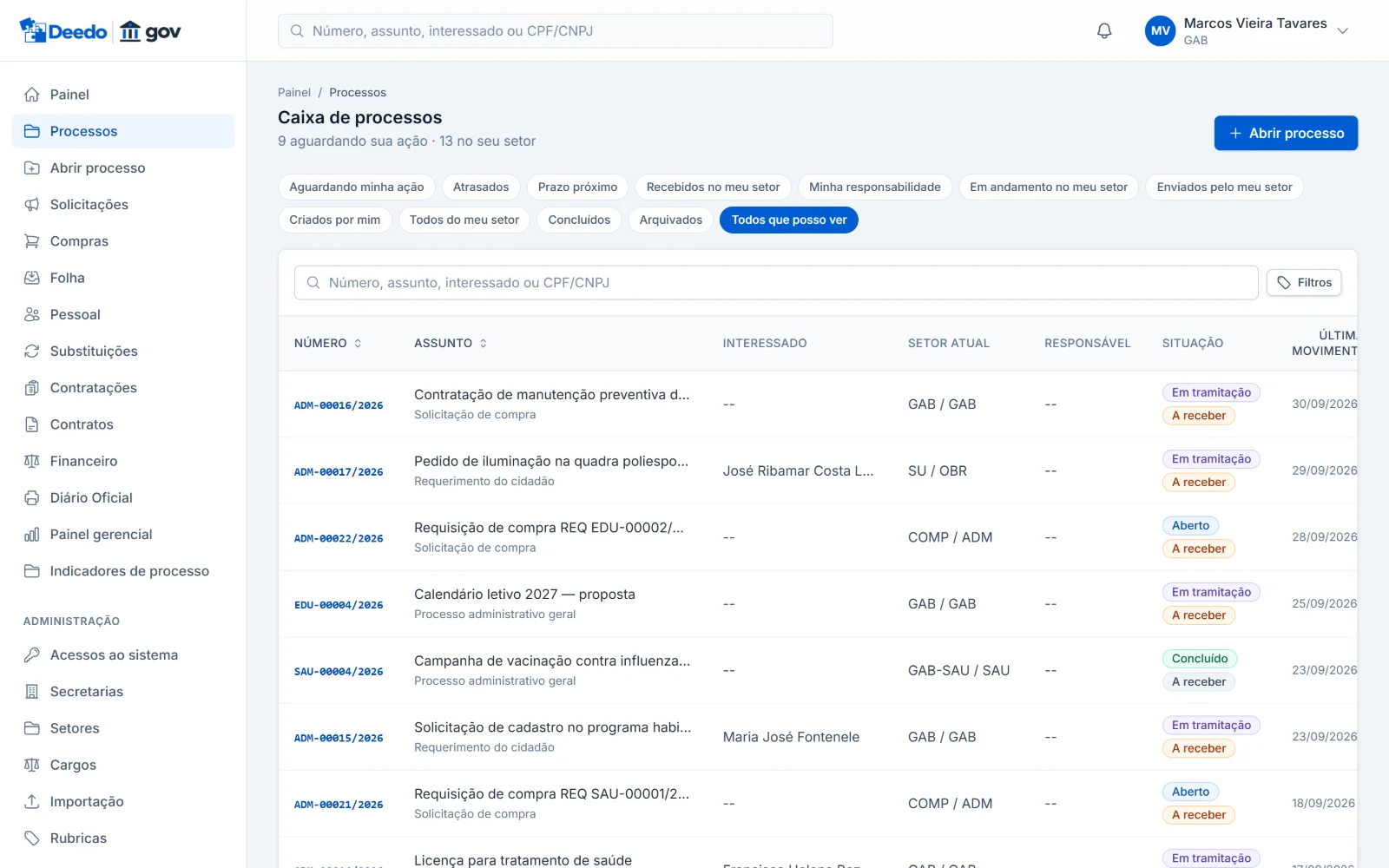Click the Financeiro scales icon
This screenshot has width=1389, height=868.
(x=32, y=461)
